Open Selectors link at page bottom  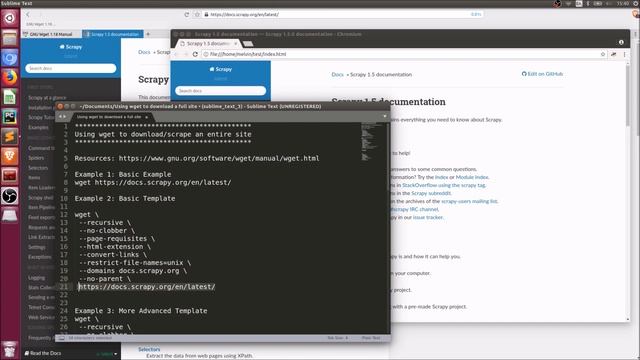149,349
